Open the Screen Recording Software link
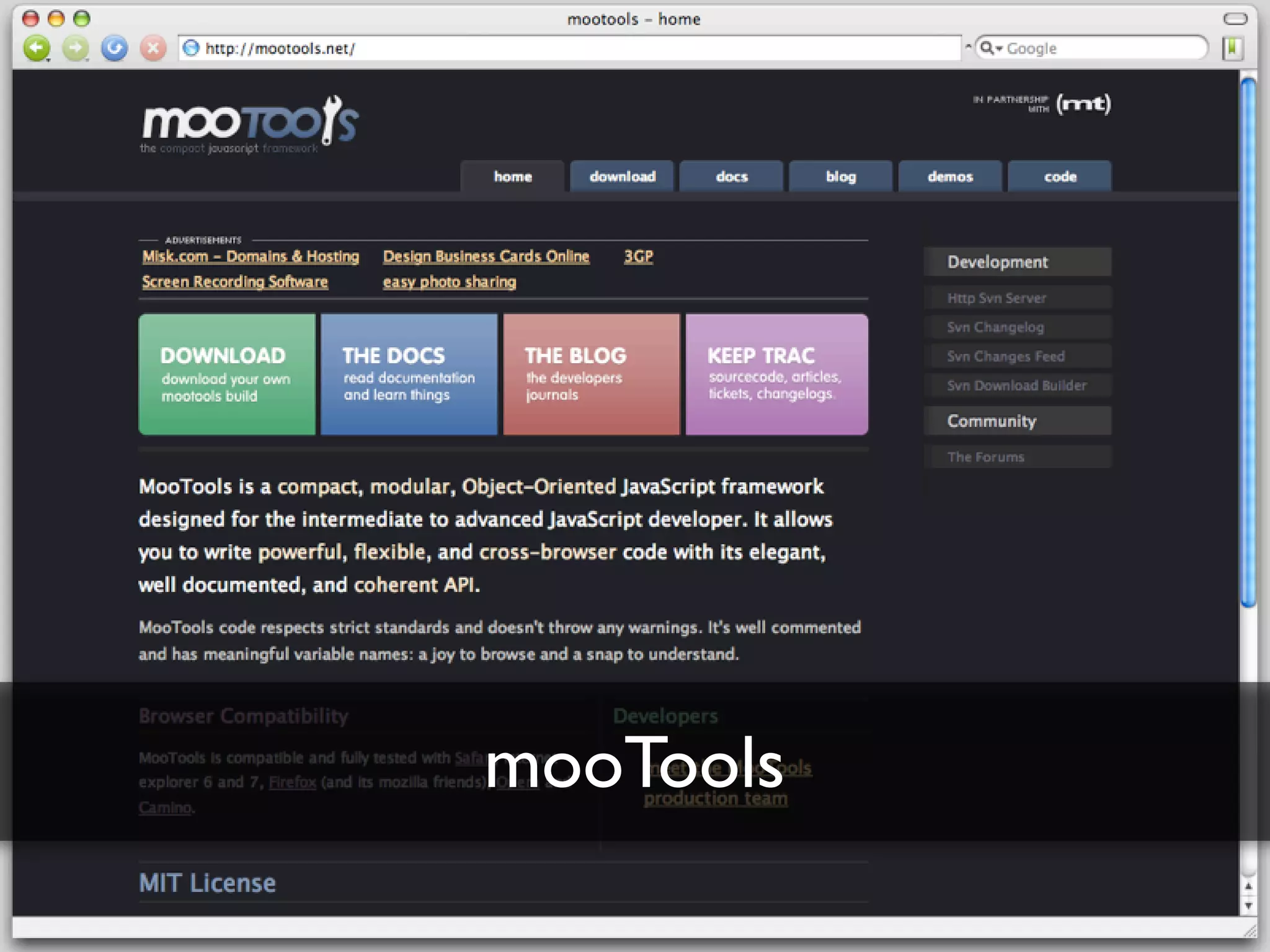Screen dimensions: 1270x952 [235, 282]
